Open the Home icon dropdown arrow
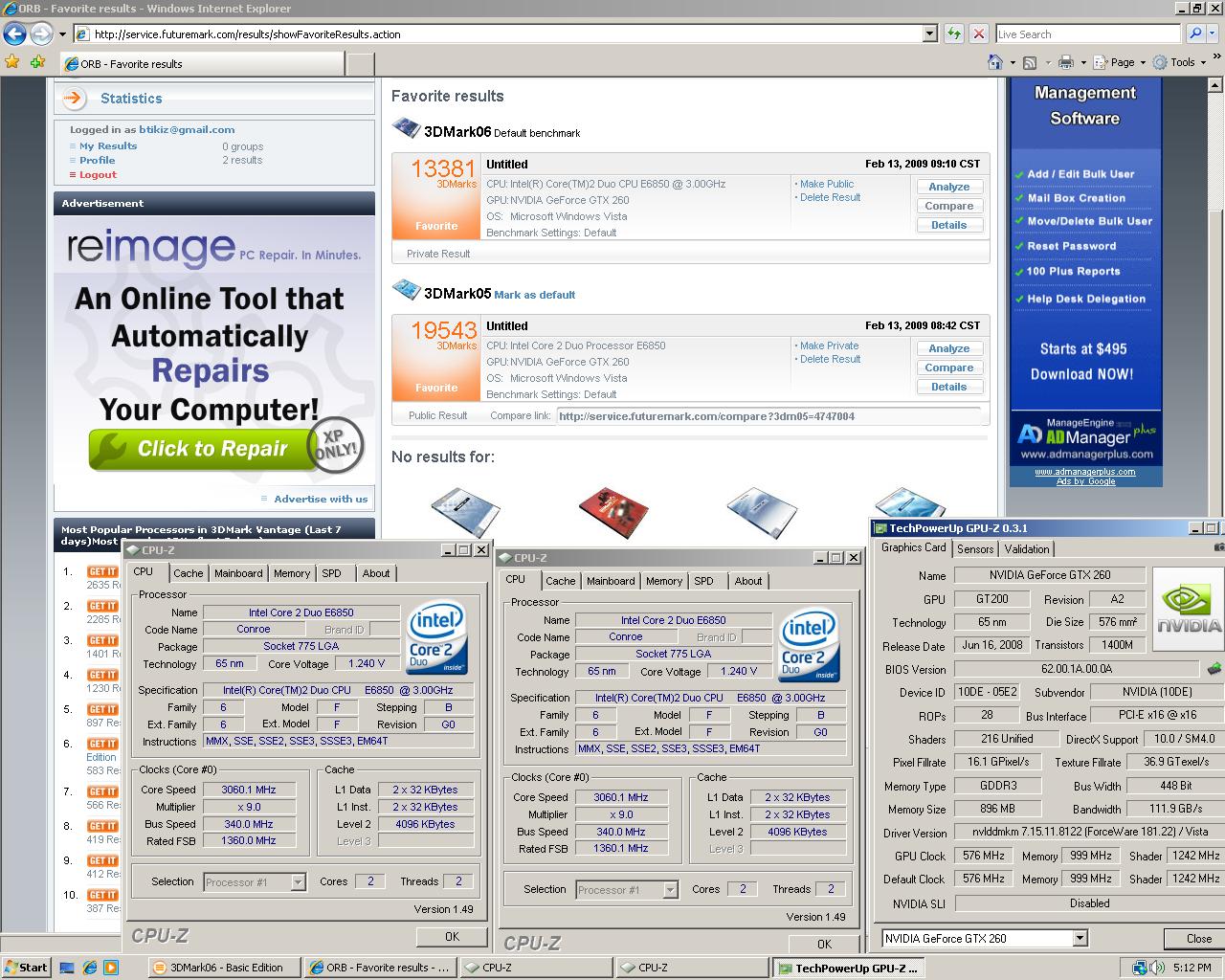The width and height of the screenshot is (1225, 980). (1012, 62)
